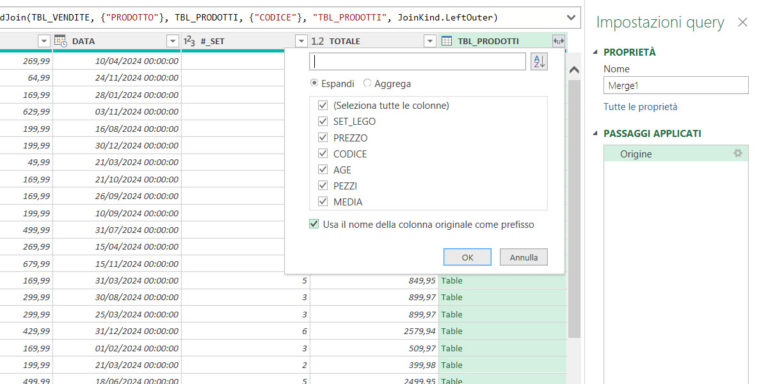Click the Nome field containing Merge1
The width and height of the screenshot is (768, 384).
pos(676,85)
